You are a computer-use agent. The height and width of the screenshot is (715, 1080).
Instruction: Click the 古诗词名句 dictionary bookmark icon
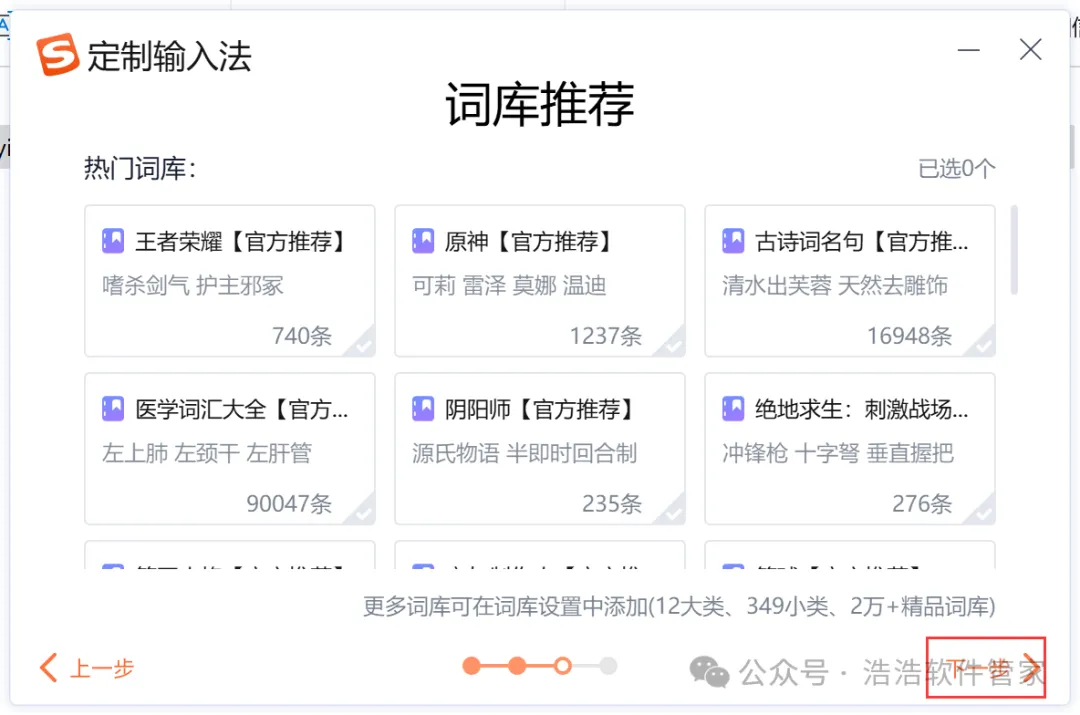[733, 241]
